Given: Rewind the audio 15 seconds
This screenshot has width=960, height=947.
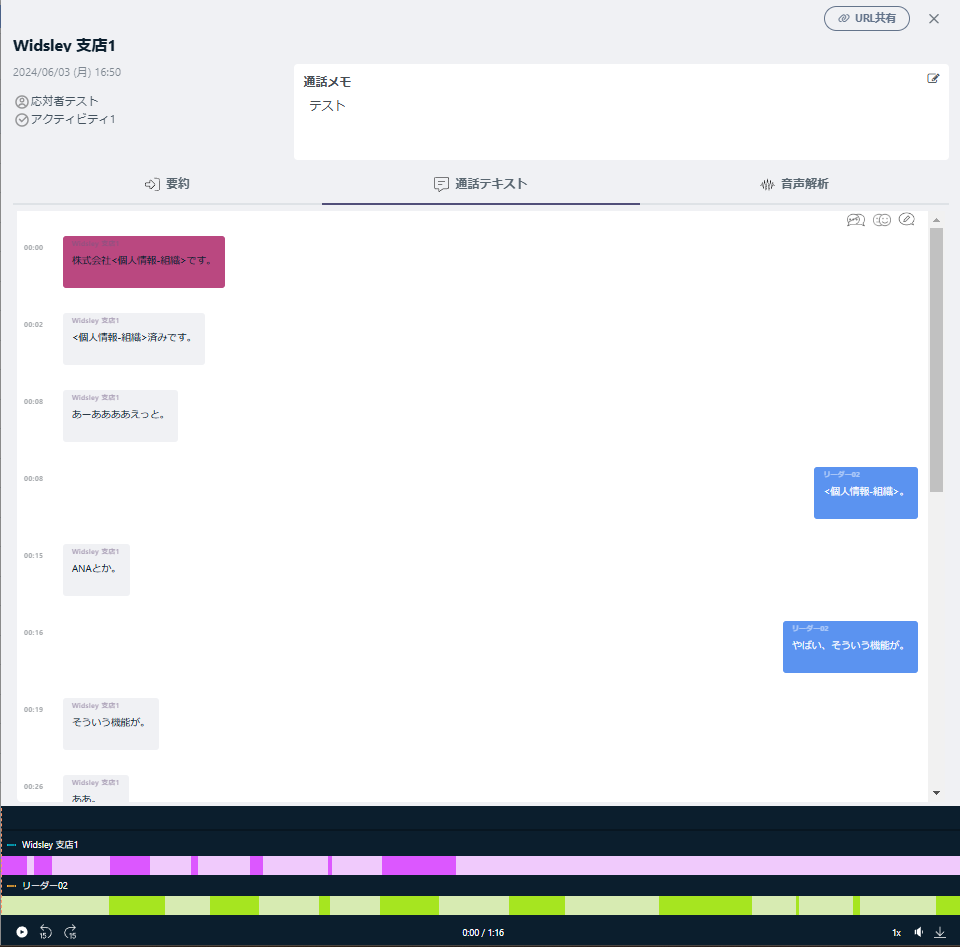Looking at the screenshot, I should point(45,932).
